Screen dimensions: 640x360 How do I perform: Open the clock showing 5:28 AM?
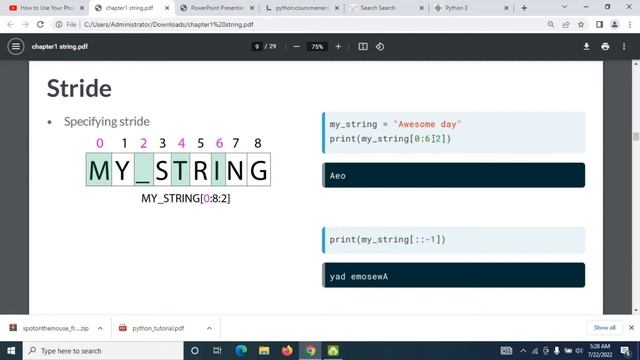(600, 351)
